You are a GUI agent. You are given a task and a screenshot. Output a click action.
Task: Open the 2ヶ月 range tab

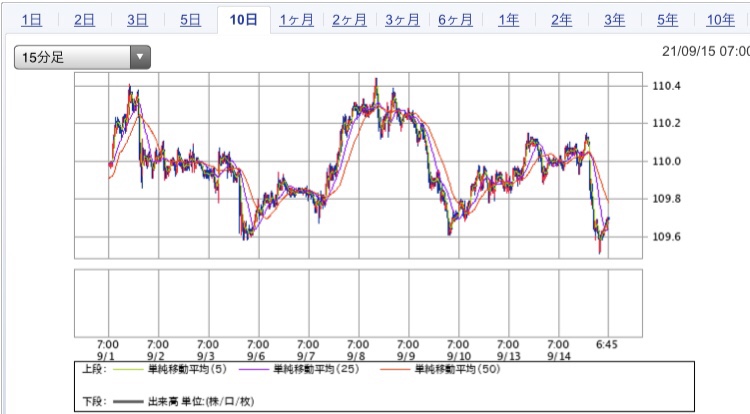coord(349,20)
